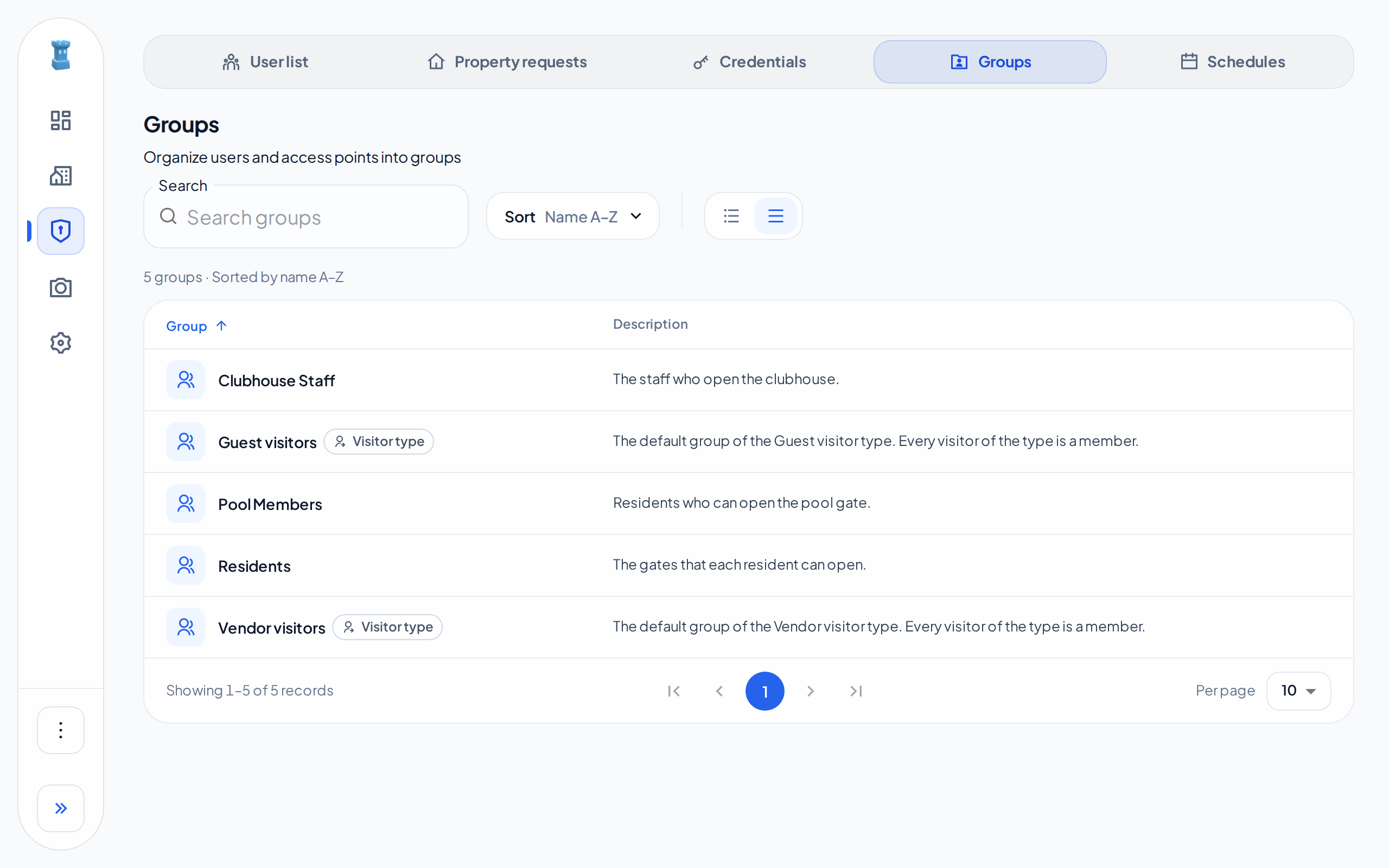1389x868 pixels.
Task: Open the Guest visitors group name
Action: tap(267, 443)
